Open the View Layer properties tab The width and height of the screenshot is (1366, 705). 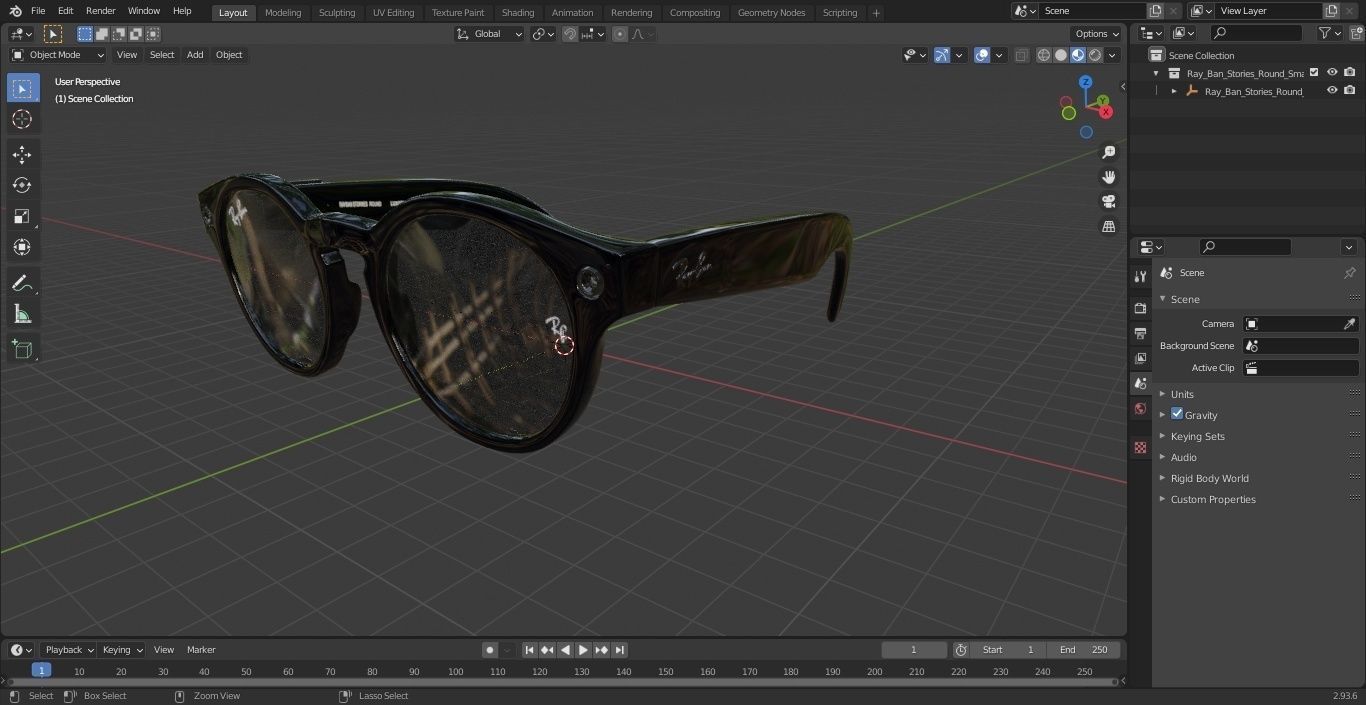pos(1140,358)
